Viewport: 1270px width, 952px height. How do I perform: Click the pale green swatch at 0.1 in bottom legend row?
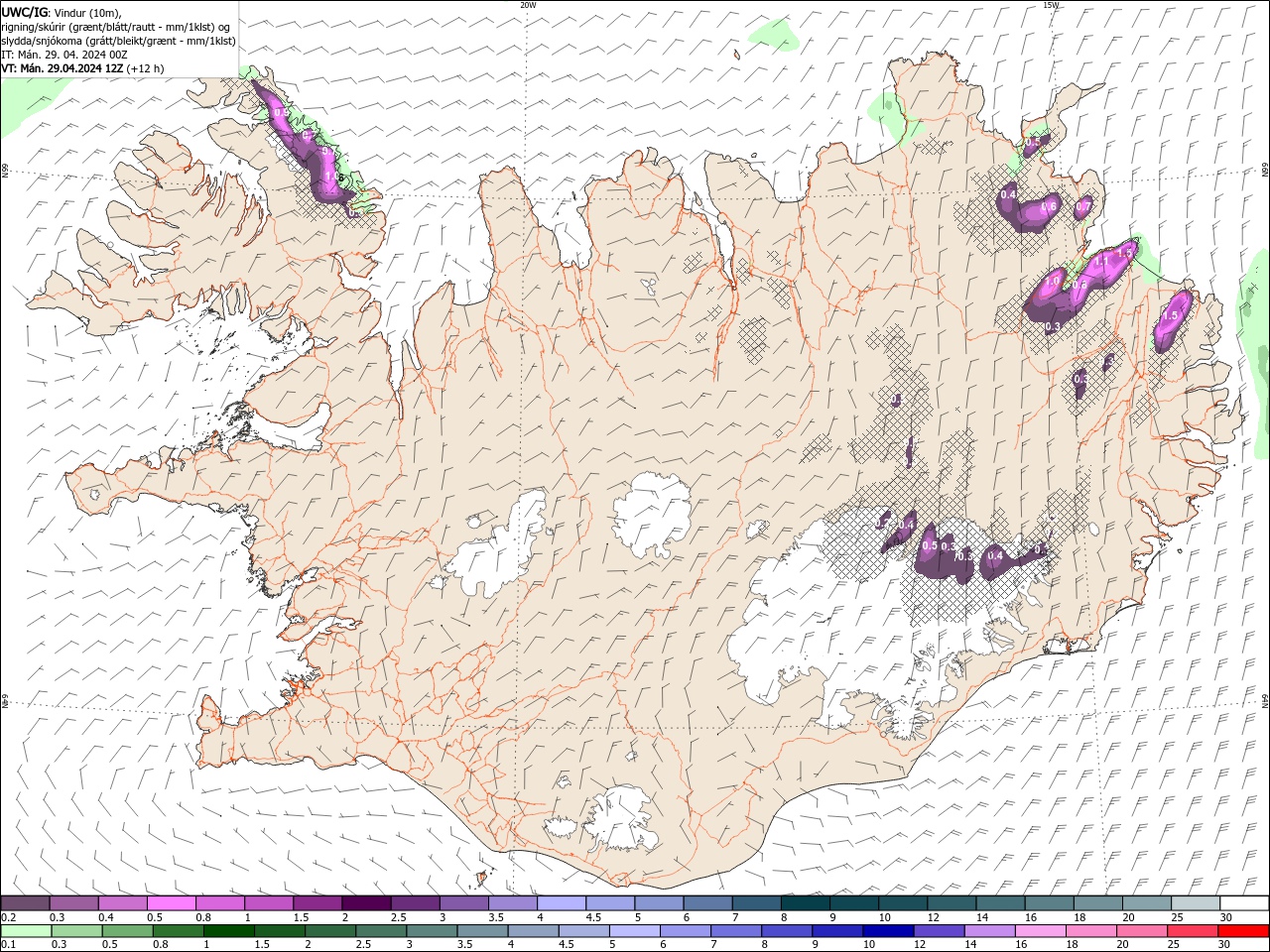26,931
